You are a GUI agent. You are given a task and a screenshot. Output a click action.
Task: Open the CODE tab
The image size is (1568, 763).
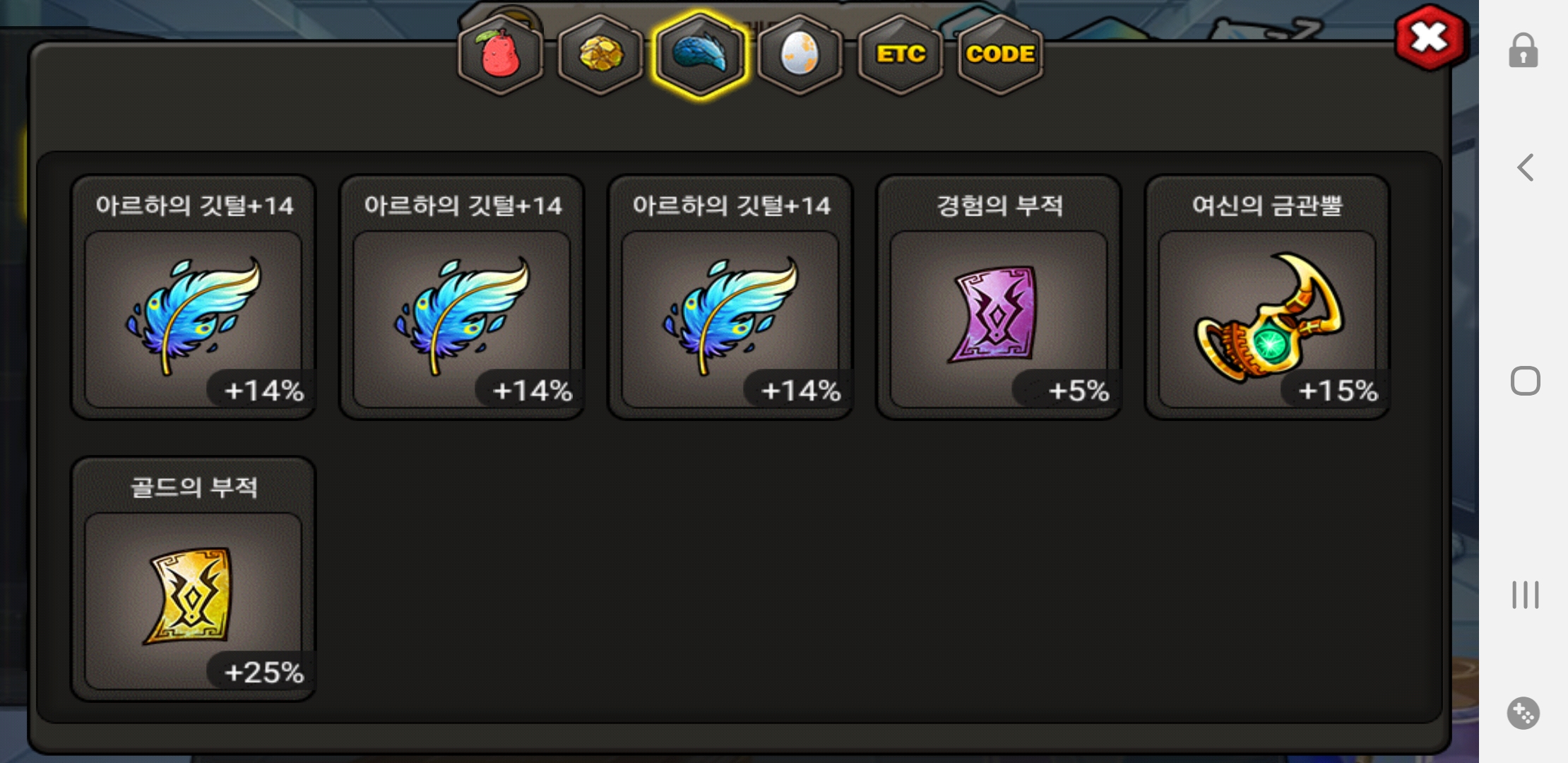click(x=1000, y=55)
